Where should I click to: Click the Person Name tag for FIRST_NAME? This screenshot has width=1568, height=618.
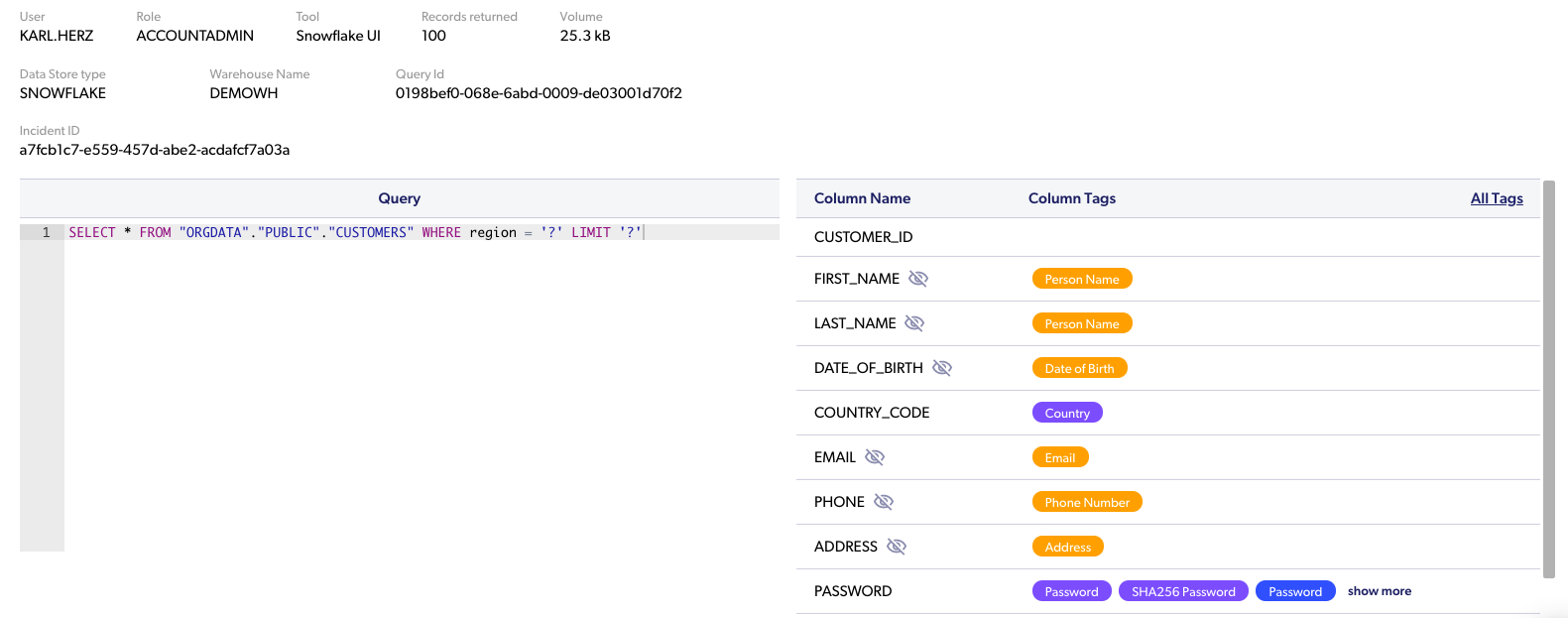(1081, 279)
